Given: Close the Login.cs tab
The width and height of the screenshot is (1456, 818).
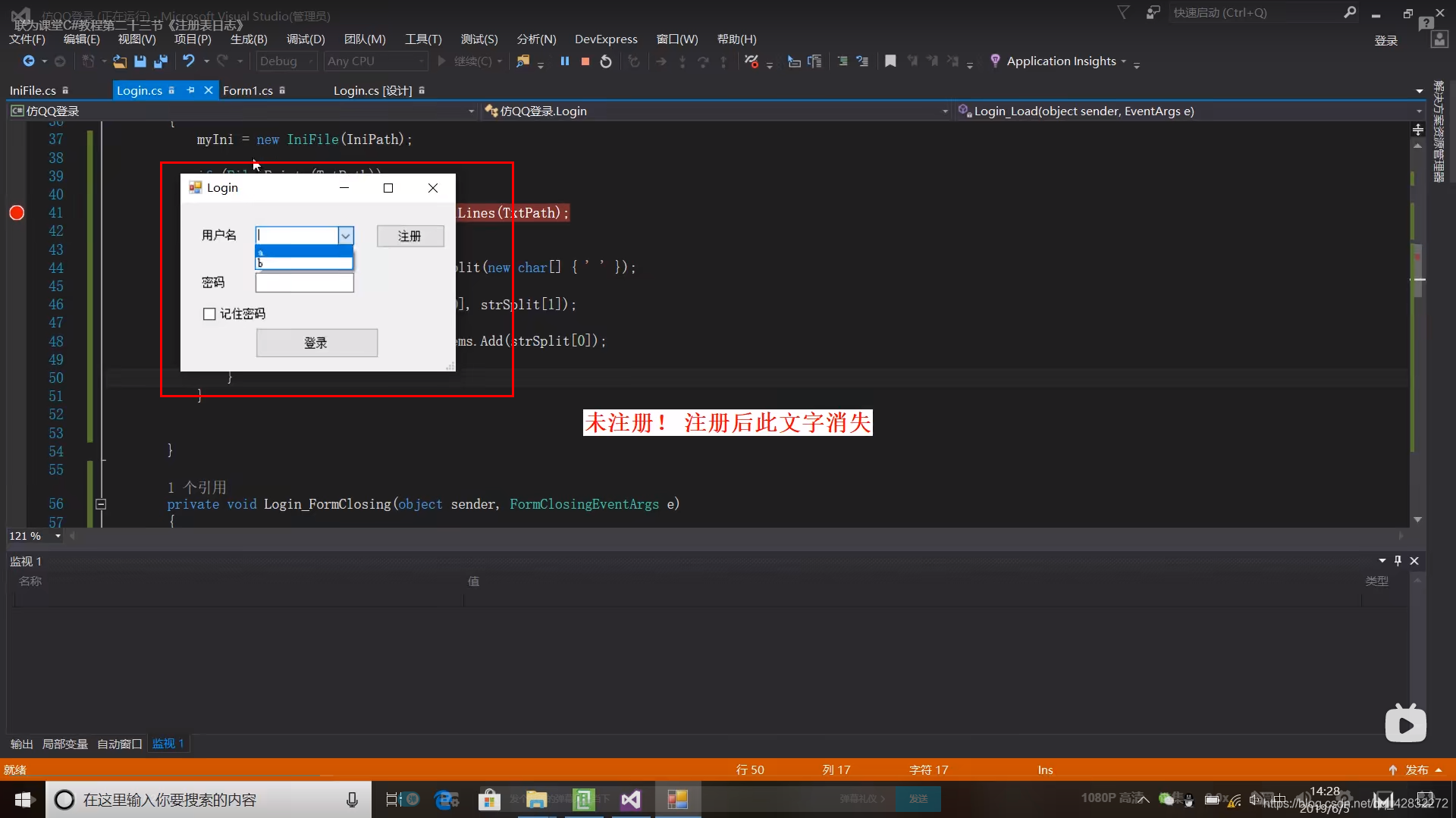Looking at the screenshot, I should point(209,90).
